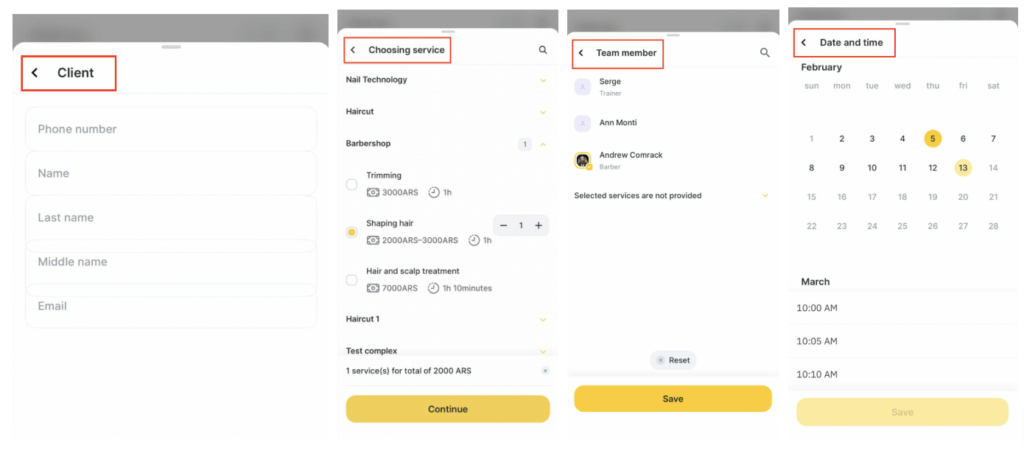The image size is (1024, 451).
Task: Increase Shaping hair quantity with plus
Action: point(538,226)
